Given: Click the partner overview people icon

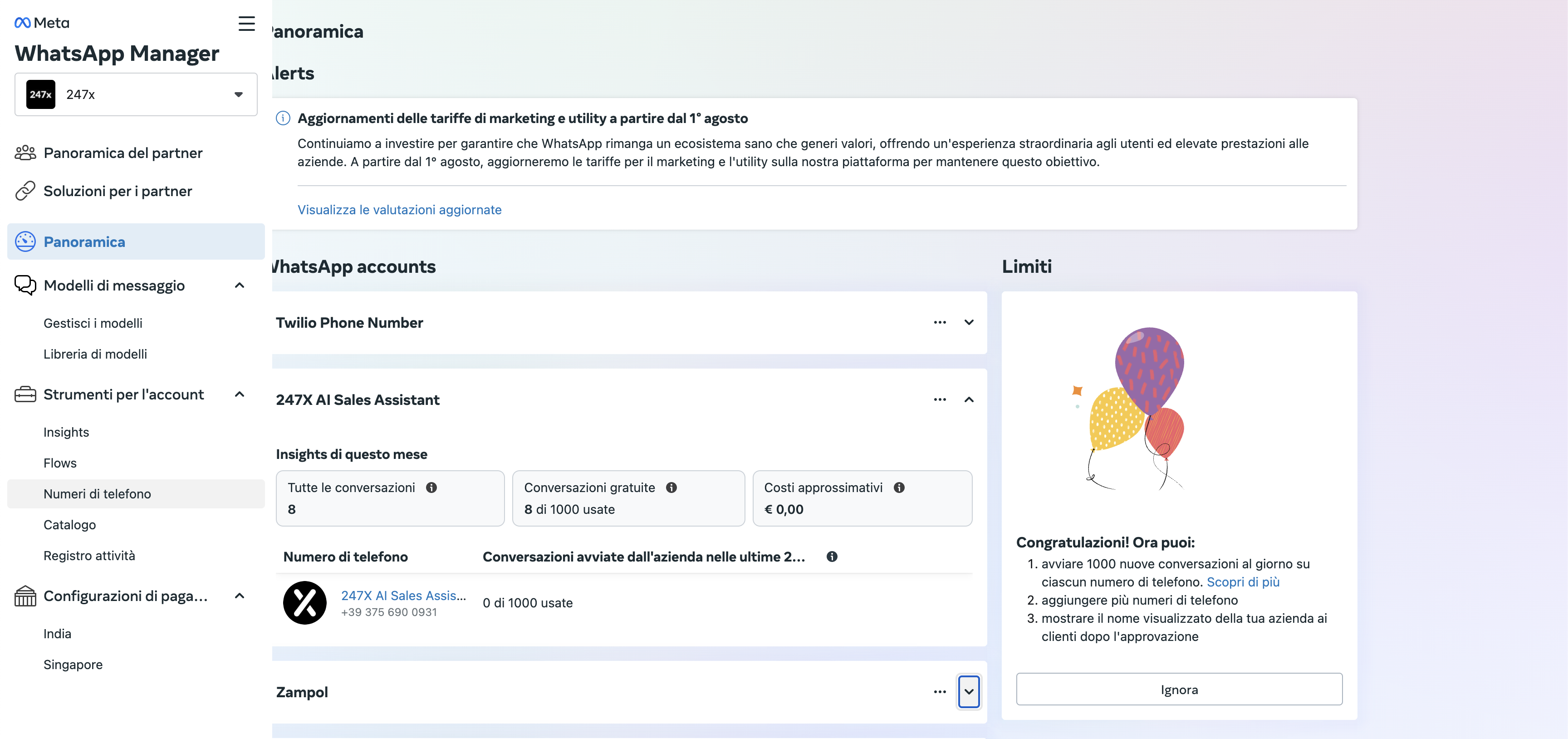Looking at the screenshot, I should click(25, 153).
